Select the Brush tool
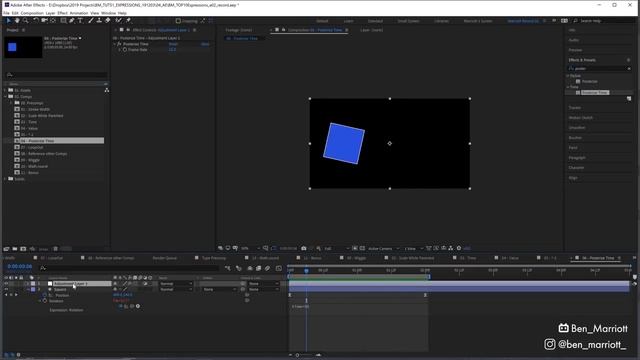Screen dimensions: 640x360 (x=91, y=20)
